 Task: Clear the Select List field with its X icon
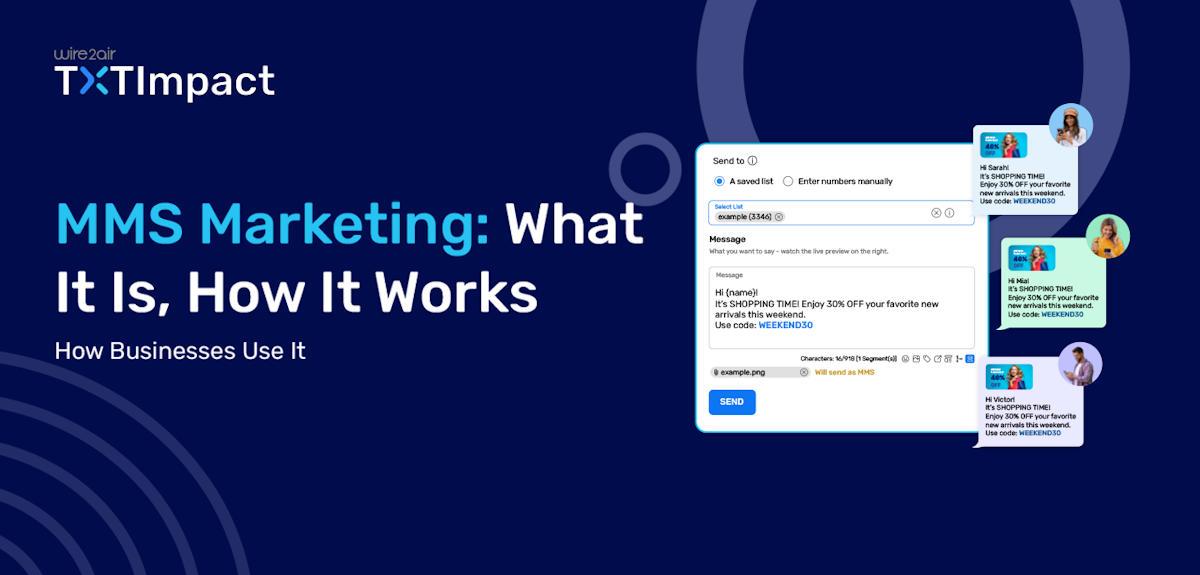click(936, 213)
